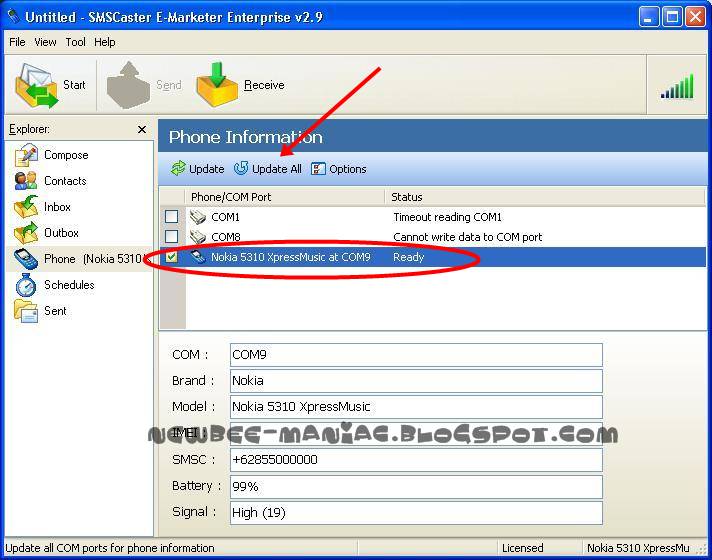
Task: Check the COM1 checkbox
Action: (171, 217)
